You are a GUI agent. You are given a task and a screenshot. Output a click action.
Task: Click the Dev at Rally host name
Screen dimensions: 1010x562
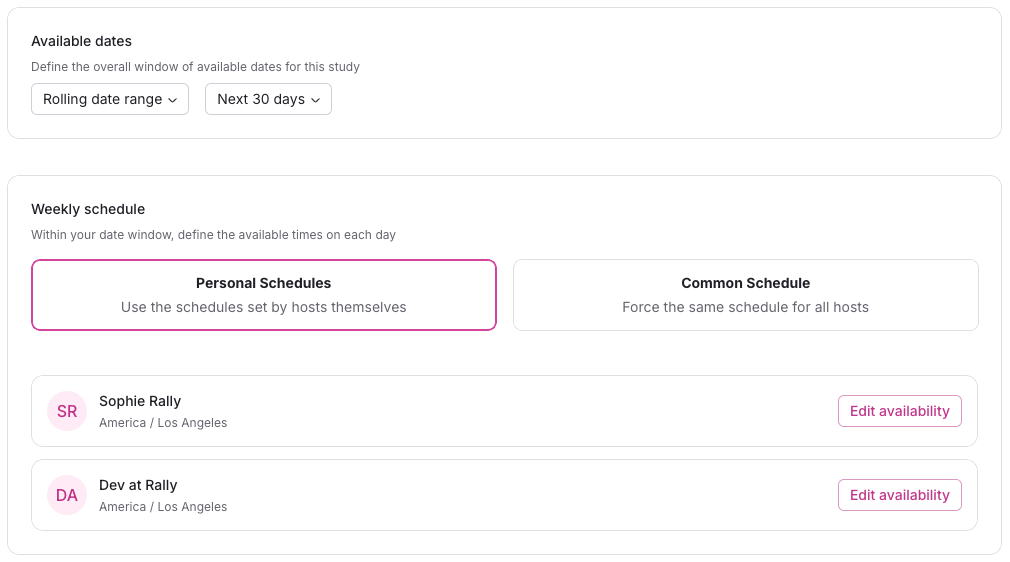tap(138, 485)
